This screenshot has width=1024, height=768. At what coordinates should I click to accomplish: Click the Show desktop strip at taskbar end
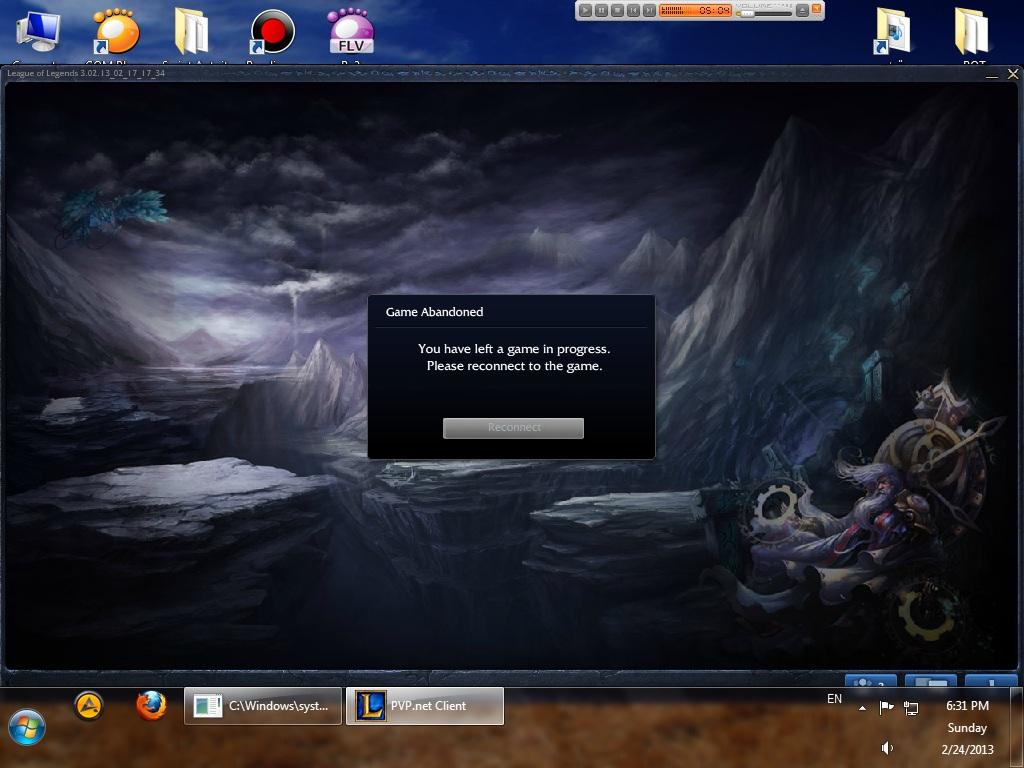coord(1018,727)
